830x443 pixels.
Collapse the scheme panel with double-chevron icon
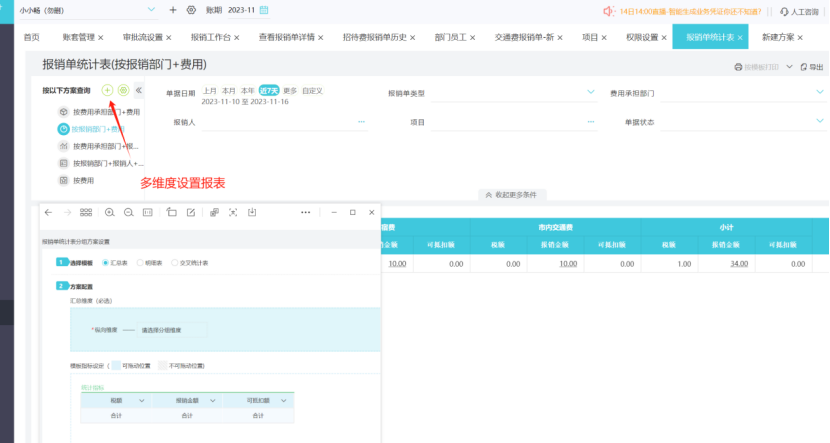[139, 90]
